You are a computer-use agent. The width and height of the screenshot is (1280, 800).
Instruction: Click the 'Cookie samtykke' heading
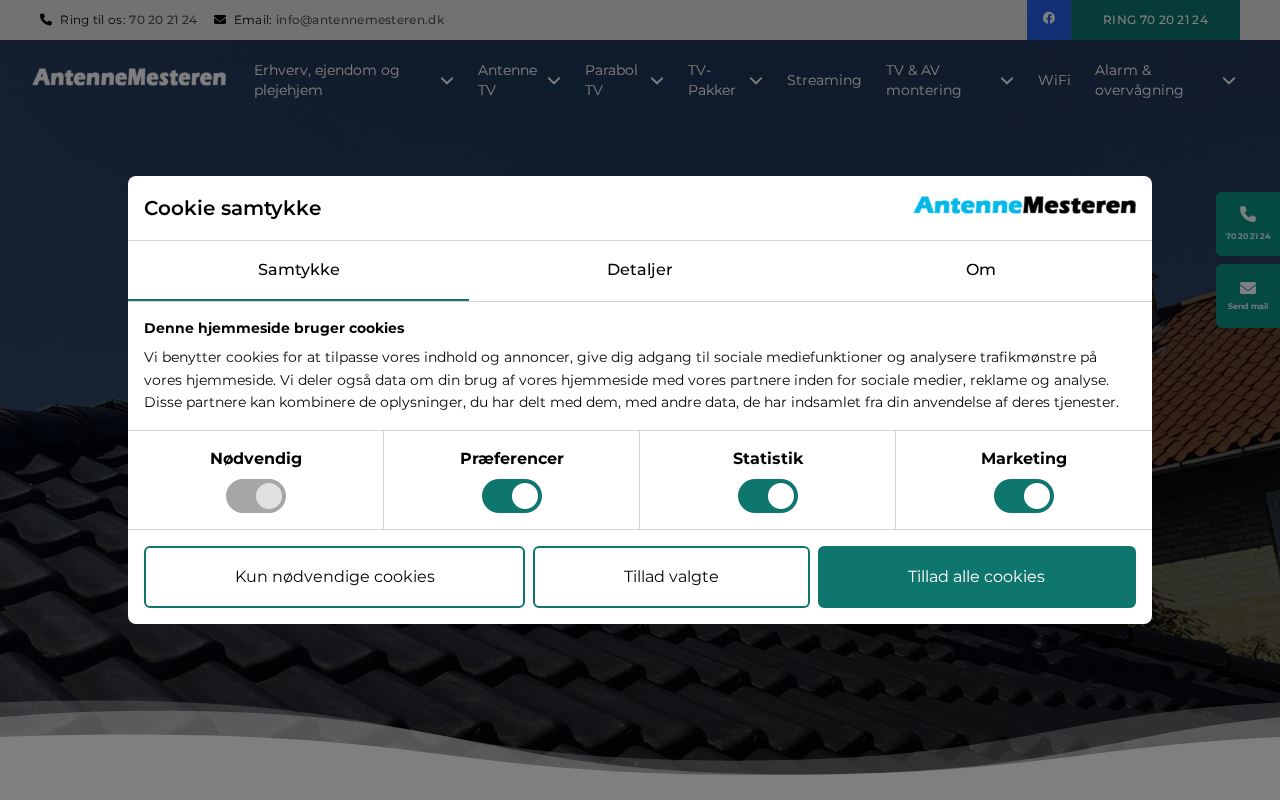pyautogui.click(x=233, y=208)
